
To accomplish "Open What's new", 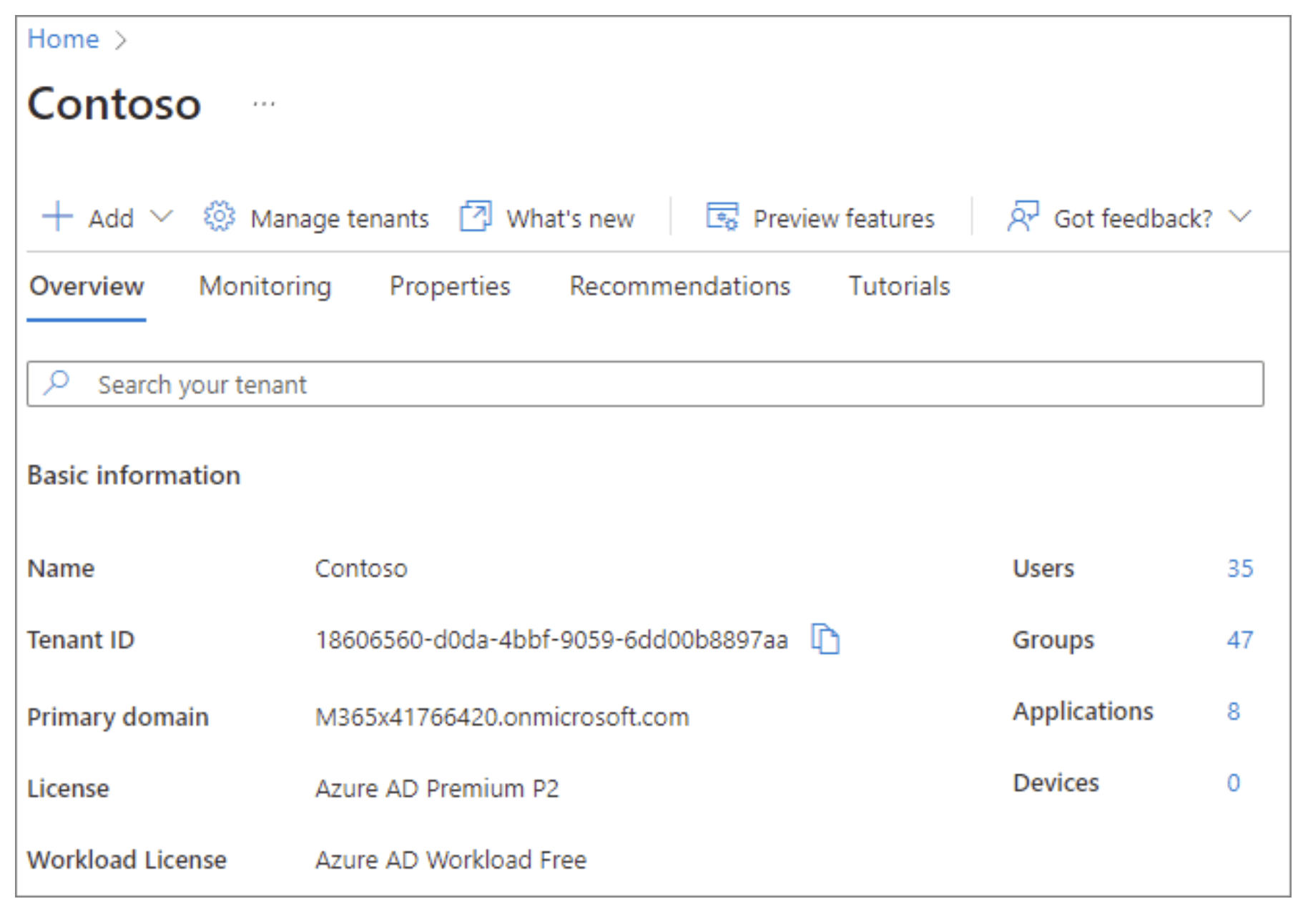I will click(571, 218).
